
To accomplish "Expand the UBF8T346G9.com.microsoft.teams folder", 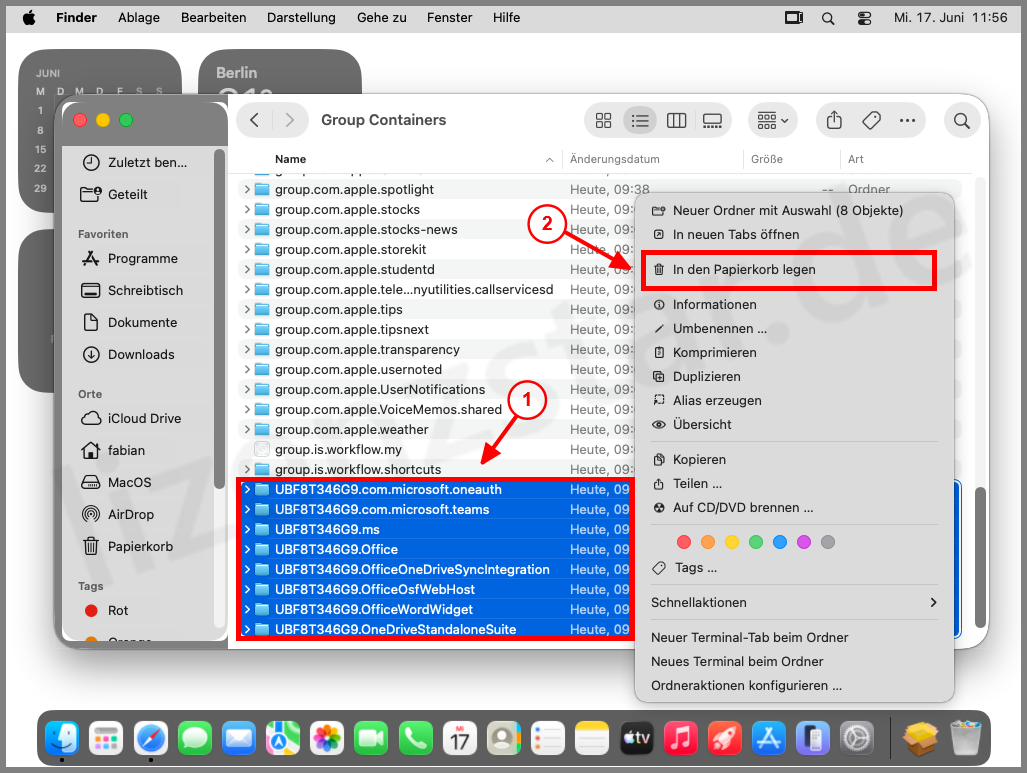I will coord(246,510).
